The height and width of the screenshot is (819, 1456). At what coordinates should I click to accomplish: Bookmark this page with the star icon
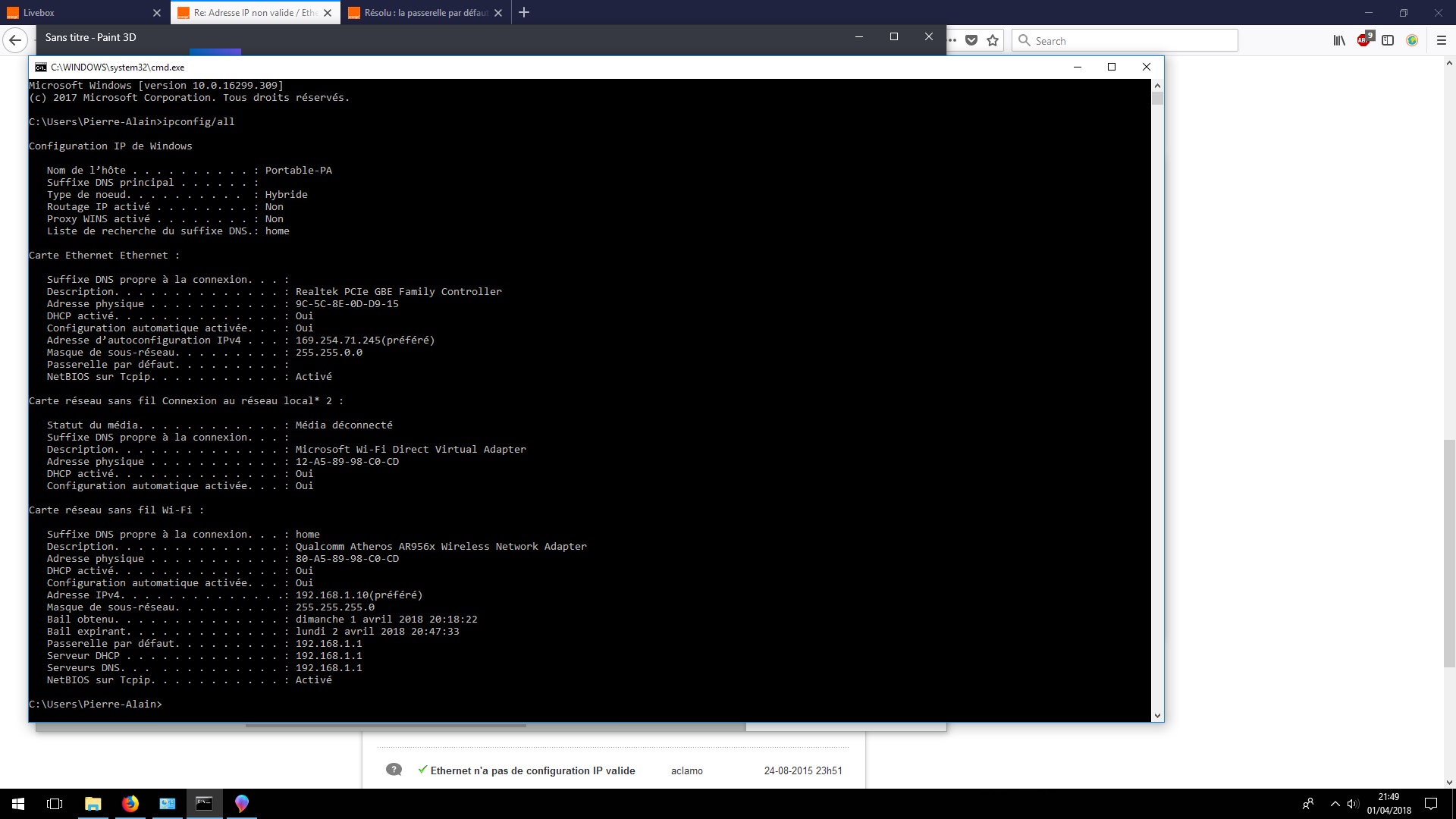point(993,41)
